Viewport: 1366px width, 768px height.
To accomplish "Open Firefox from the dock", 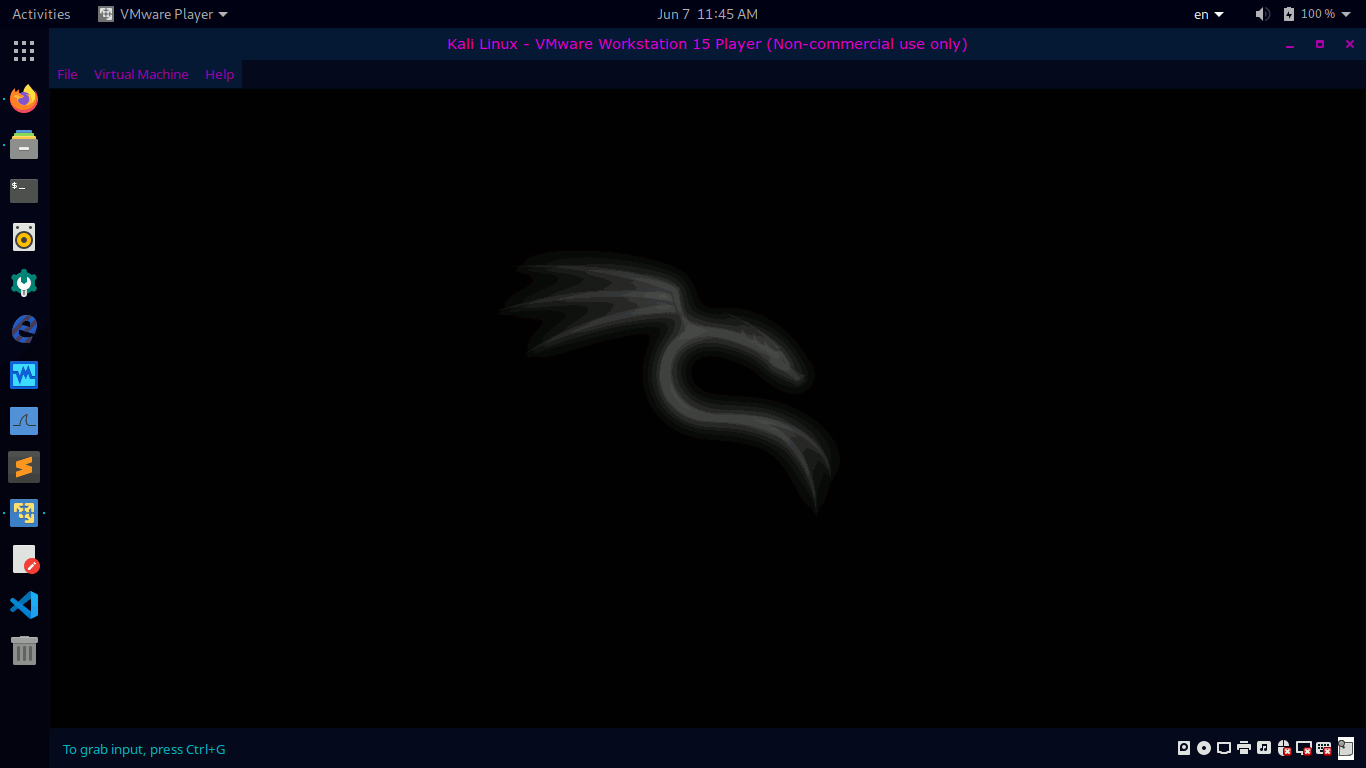I will click(x=23, y=99).
